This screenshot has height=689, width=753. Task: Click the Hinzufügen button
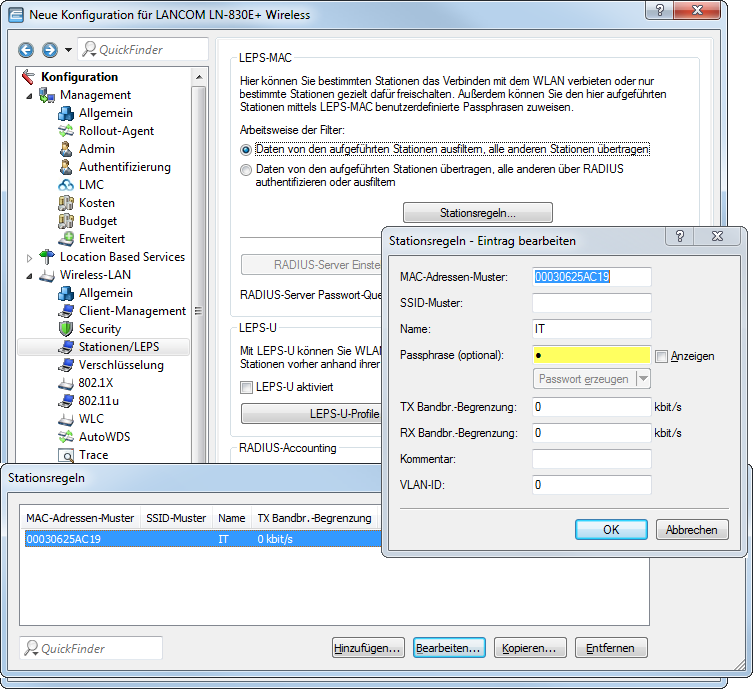(x=368, y=648)
